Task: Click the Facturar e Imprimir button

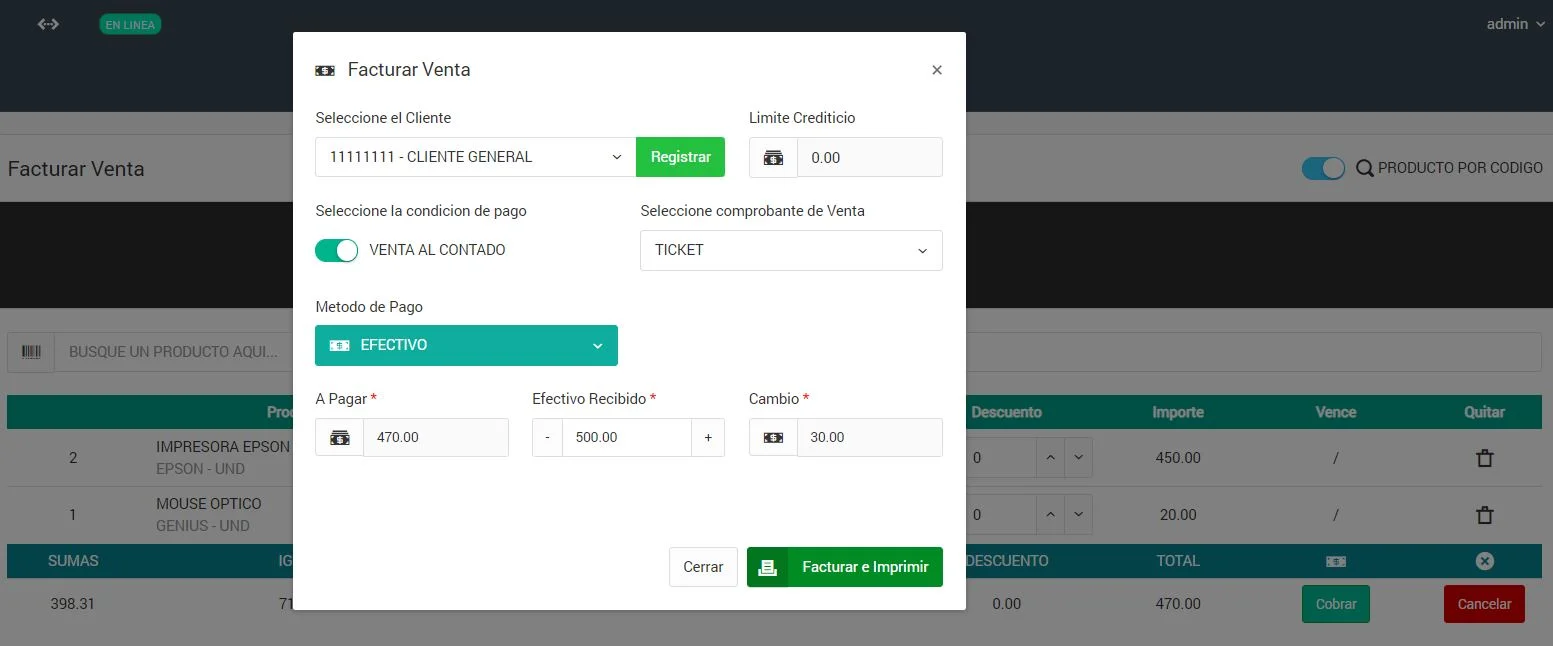Action: click(x=844, y=567)
